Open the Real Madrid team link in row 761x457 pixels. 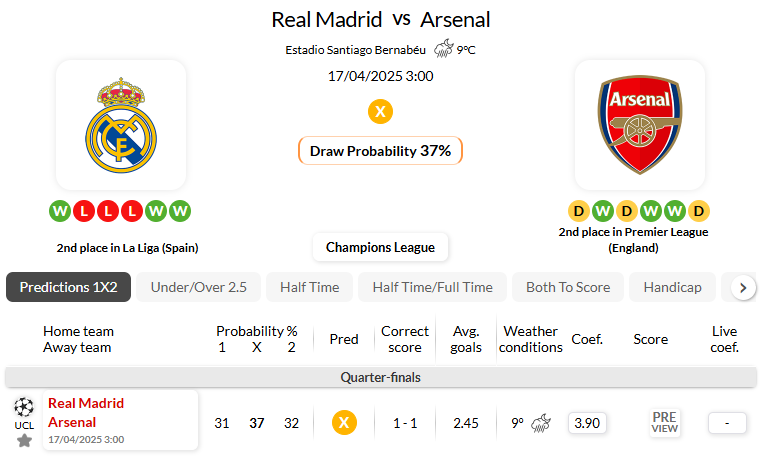tap(86, 403)
